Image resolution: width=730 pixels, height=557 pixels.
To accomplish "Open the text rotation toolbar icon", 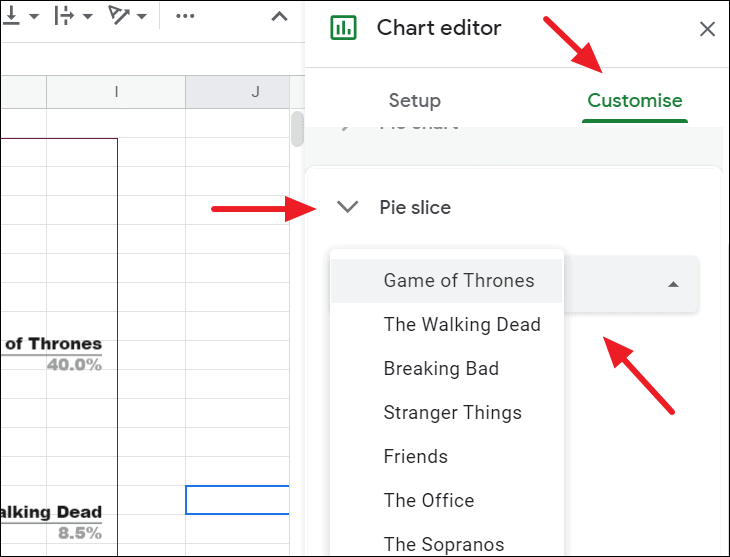I will [118, 15].
